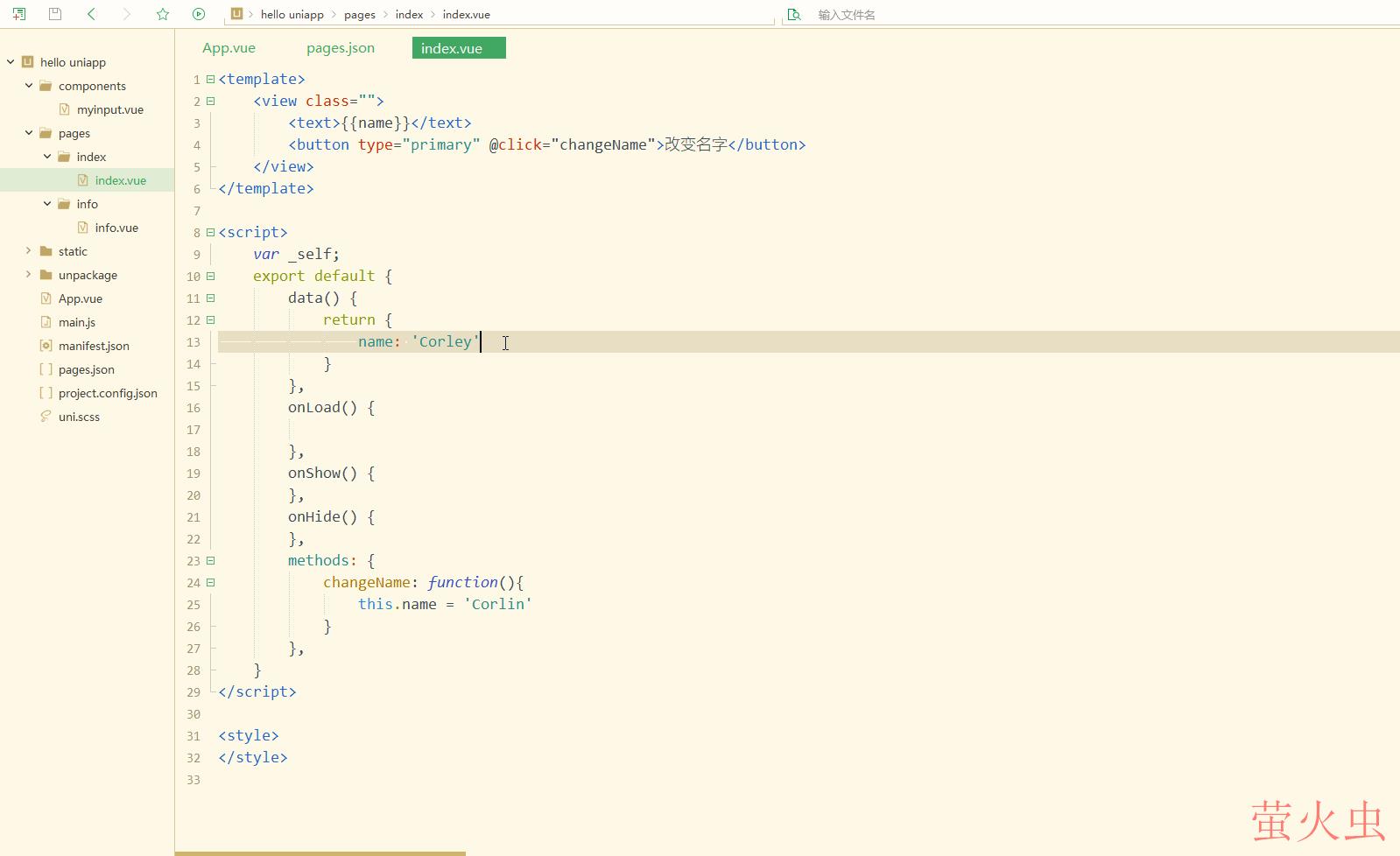Click the horizontal scrollbar at editor bottom
The image size is (1400, 856).
(320, 852)
